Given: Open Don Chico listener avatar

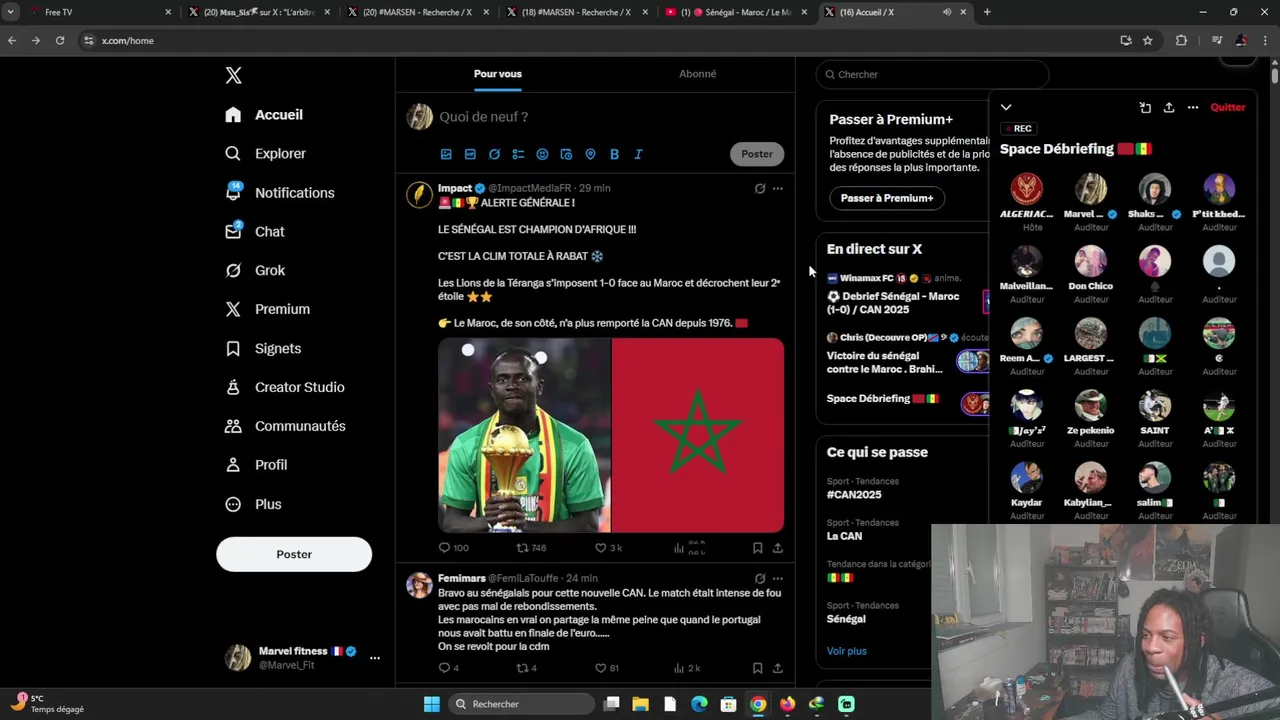Looking at the screenshot, I should coord(1090,261).
